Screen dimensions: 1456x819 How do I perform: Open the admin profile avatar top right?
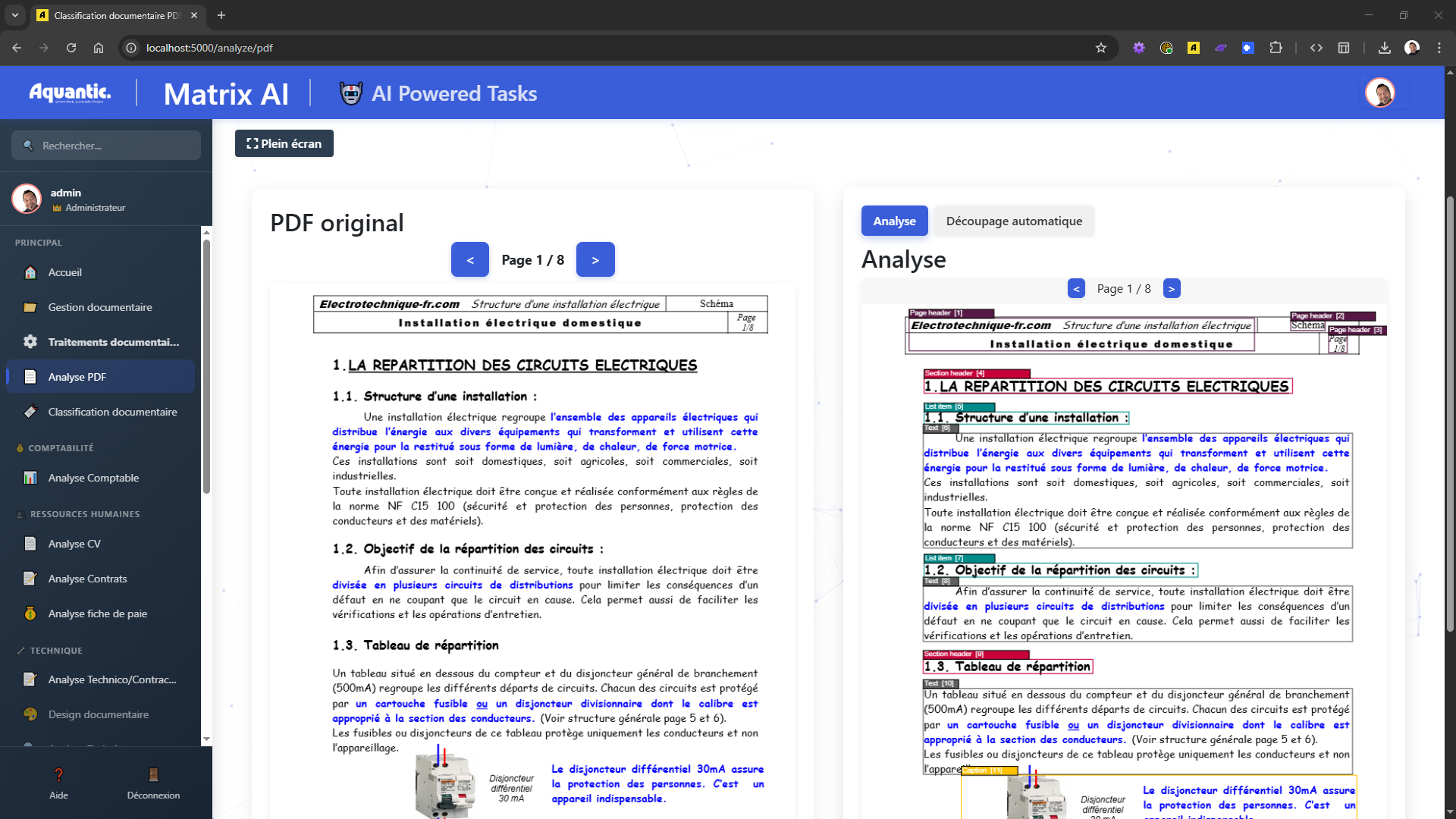click(1382, 93)
